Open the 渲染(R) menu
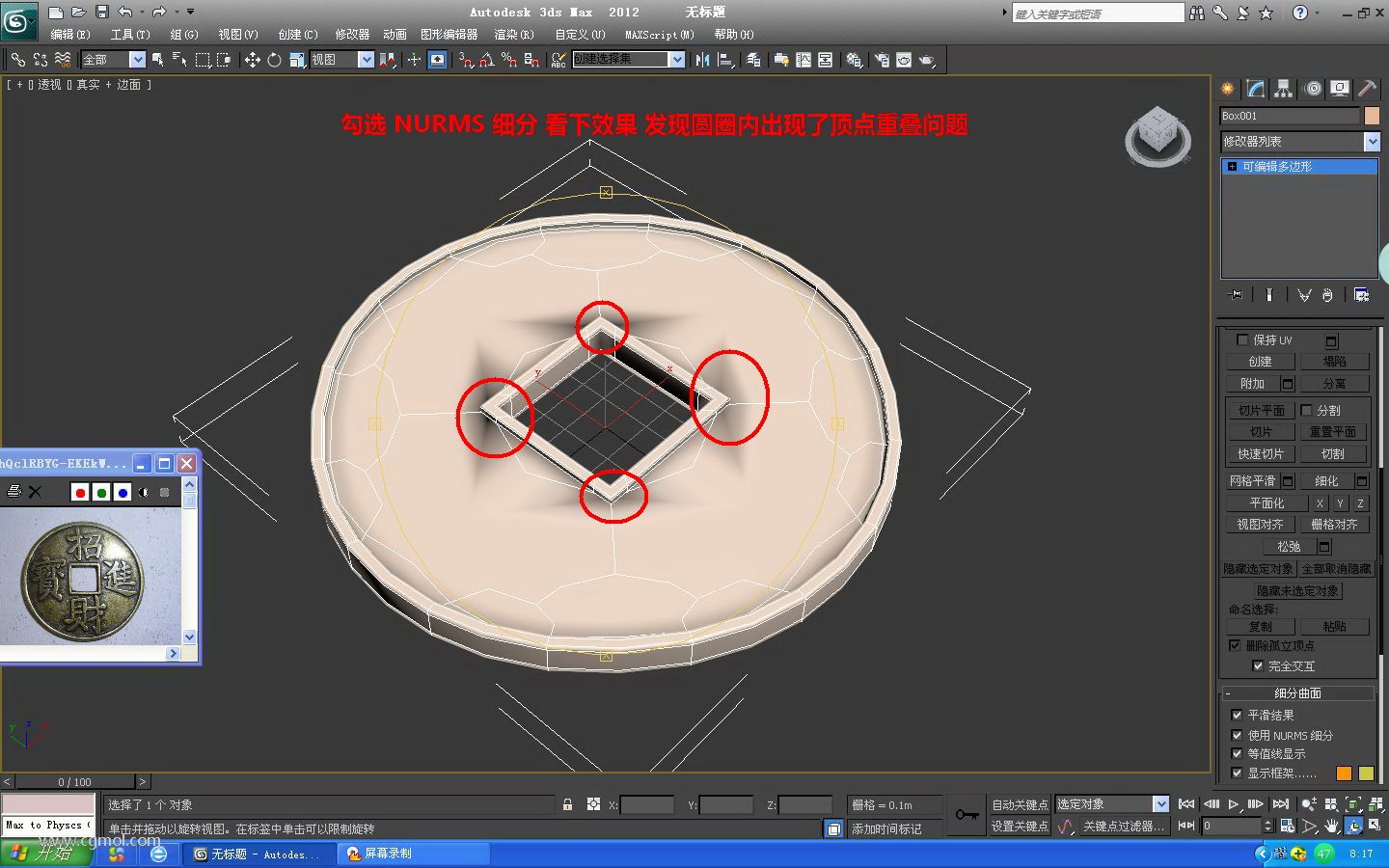The image size is (1389, 868). 514,35
